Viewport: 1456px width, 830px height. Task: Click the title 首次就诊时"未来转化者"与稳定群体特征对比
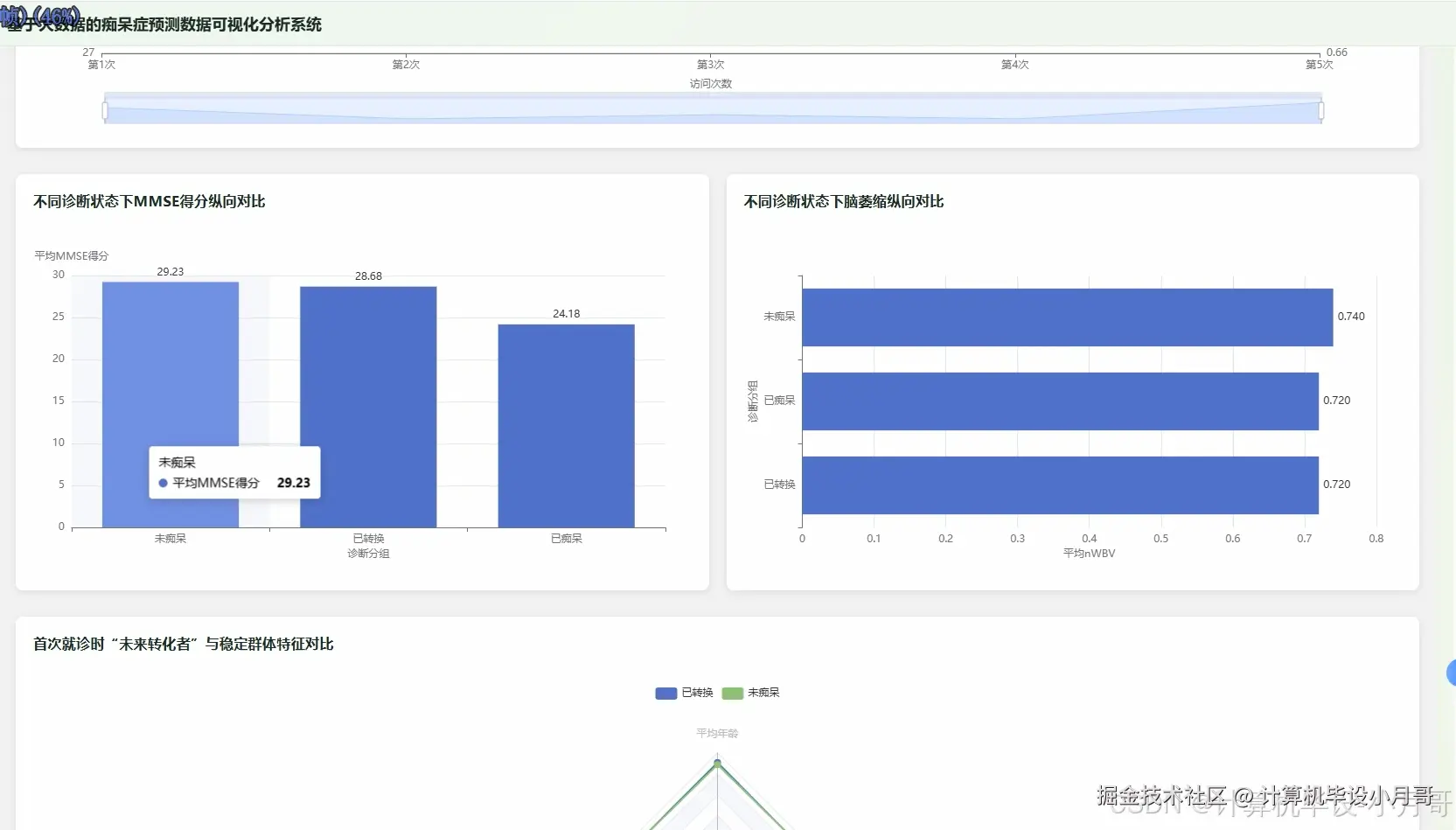[x=184, y=644]
